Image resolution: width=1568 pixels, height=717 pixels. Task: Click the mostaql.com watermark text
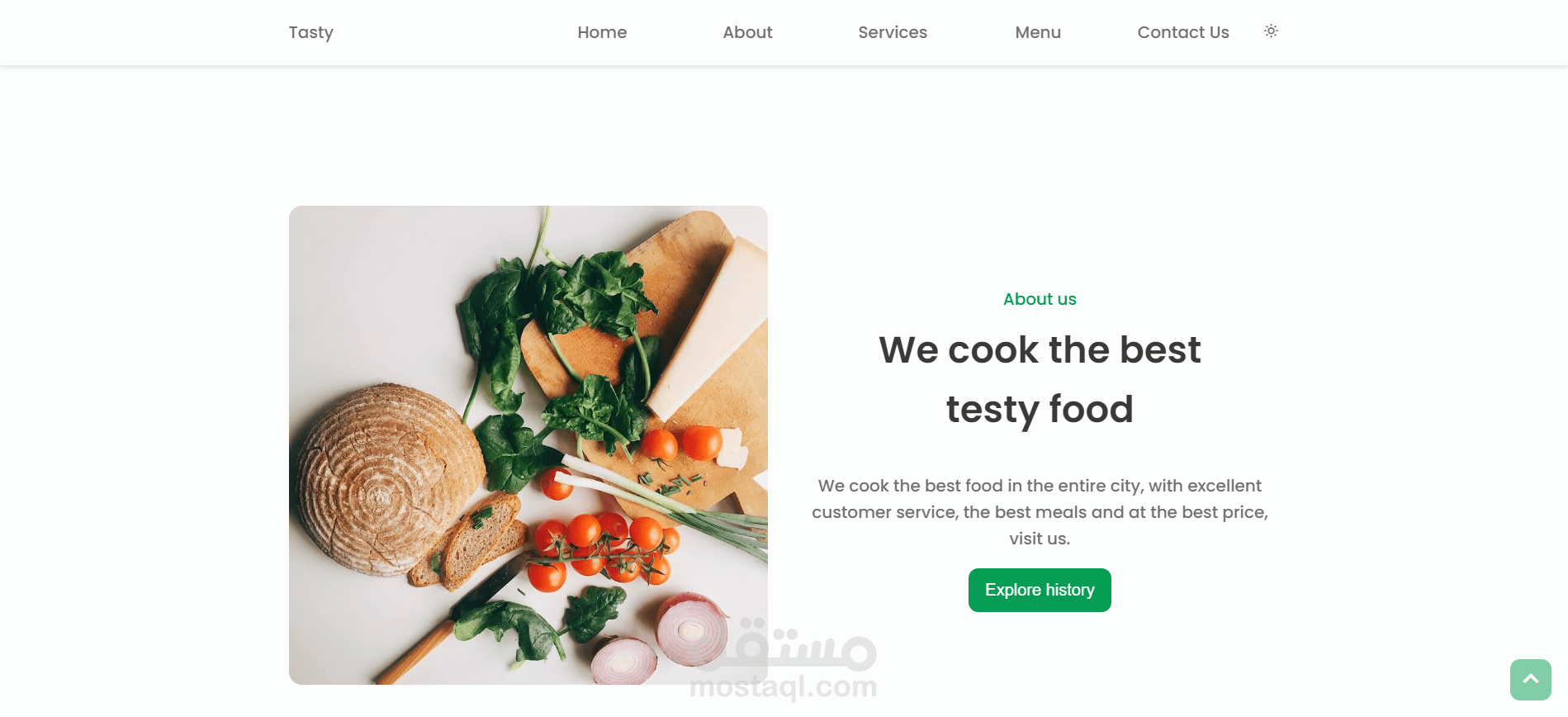[x=783, y=686]
